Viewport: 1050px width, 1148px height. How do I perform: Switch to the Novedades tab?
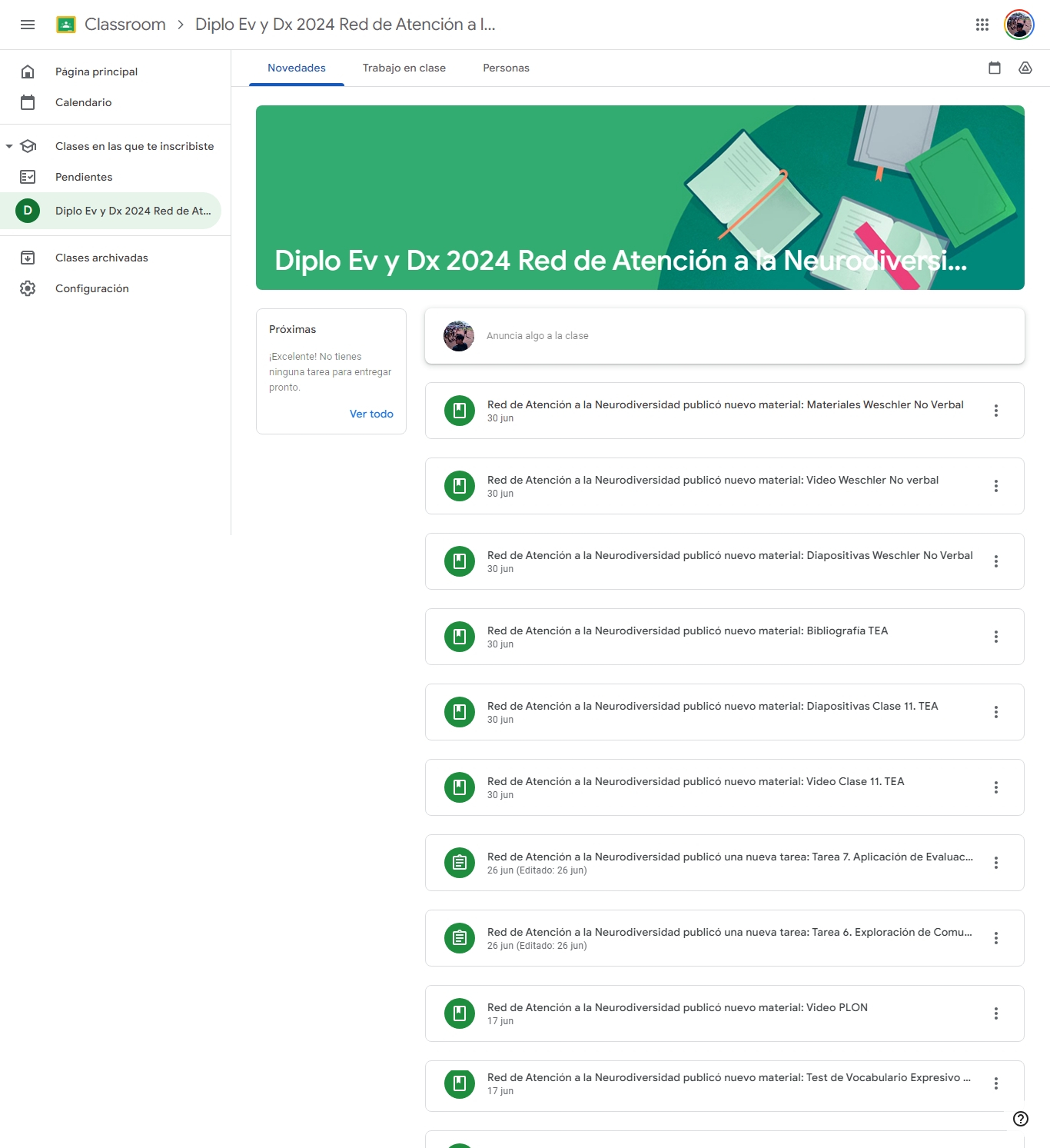point(297,68)
